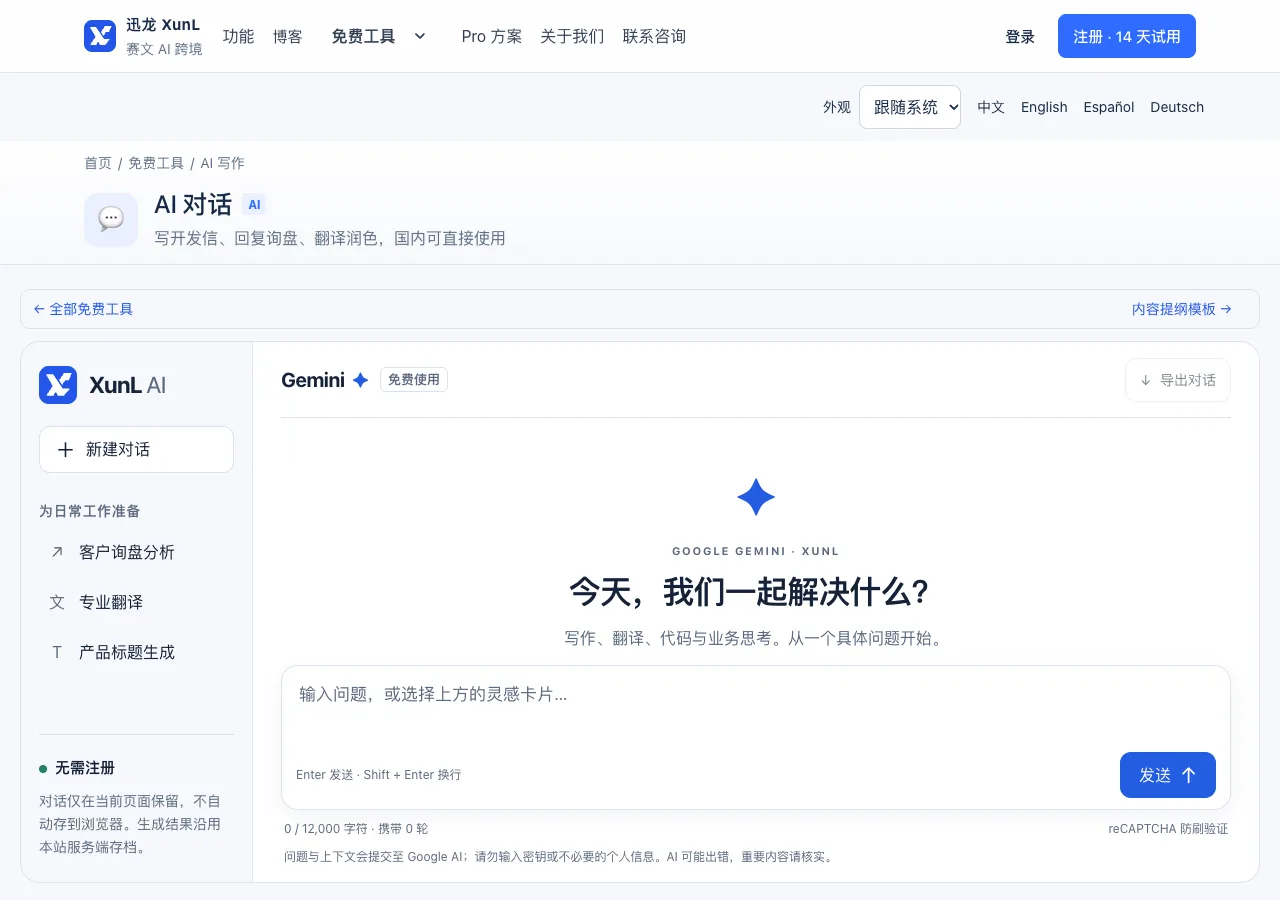This screenshot has width=1280, height=900.
Task: Open AI 写作 in the breadcrumb
Action: tap(222, 163)
